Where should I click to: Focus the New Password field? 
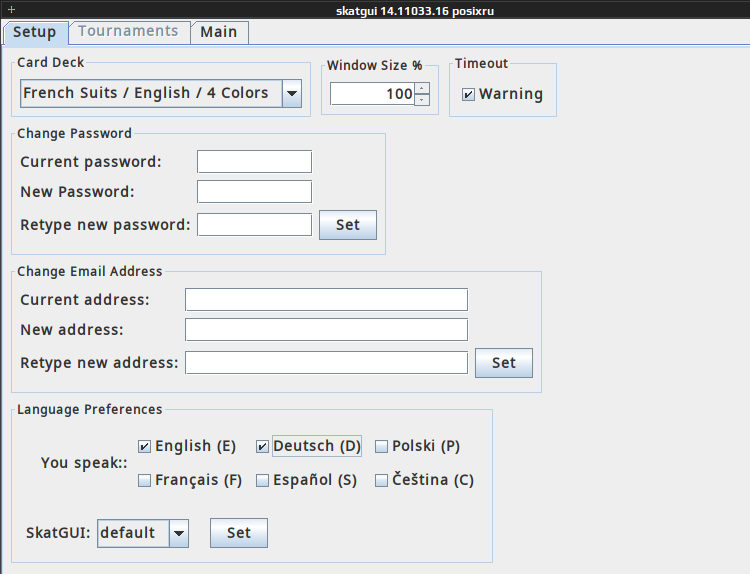click(254, 192)
